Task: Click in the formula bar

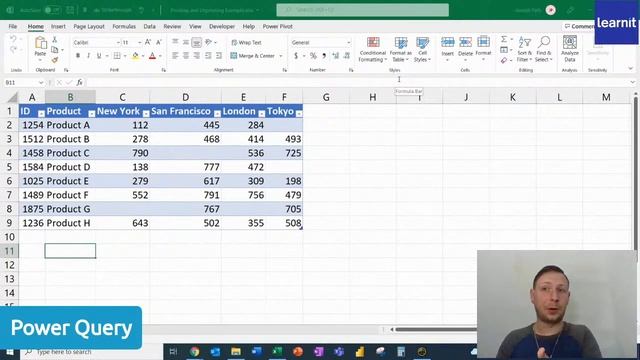Action: point(358,82)
